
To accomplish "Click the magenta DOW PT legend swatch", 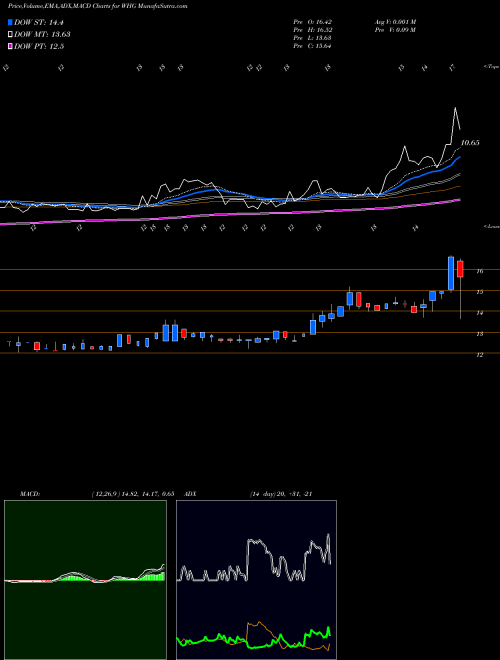I will (11, 47).
